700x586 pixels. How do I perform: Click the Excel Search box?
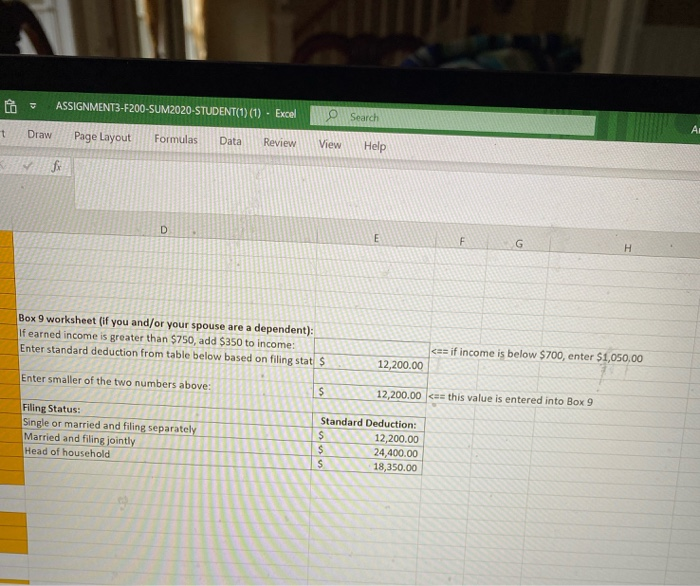point(453,120)
